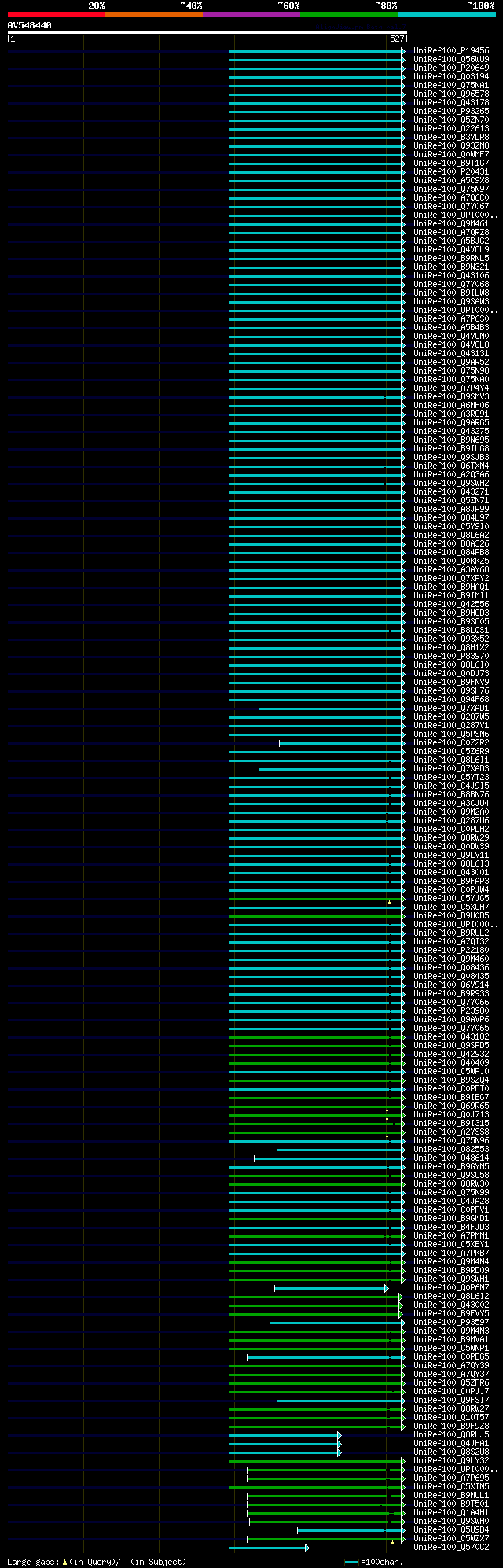Click hit UniRef100_C5Y9I0
Viewport: 503px width, 1568px height.
pos(451,526)
